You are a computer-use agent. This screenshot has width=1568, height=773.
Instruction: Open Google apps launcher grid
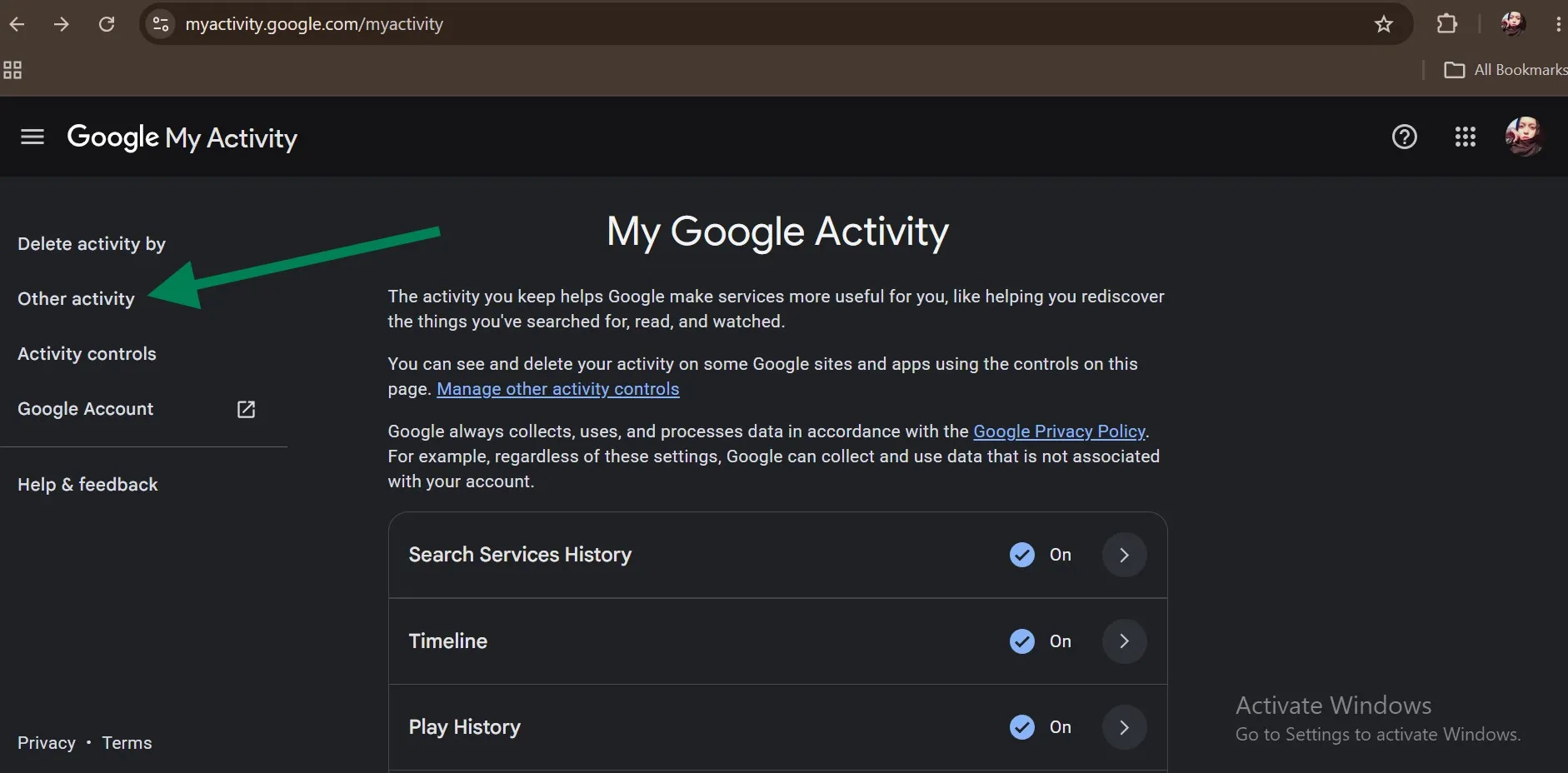click(1466, 137)
